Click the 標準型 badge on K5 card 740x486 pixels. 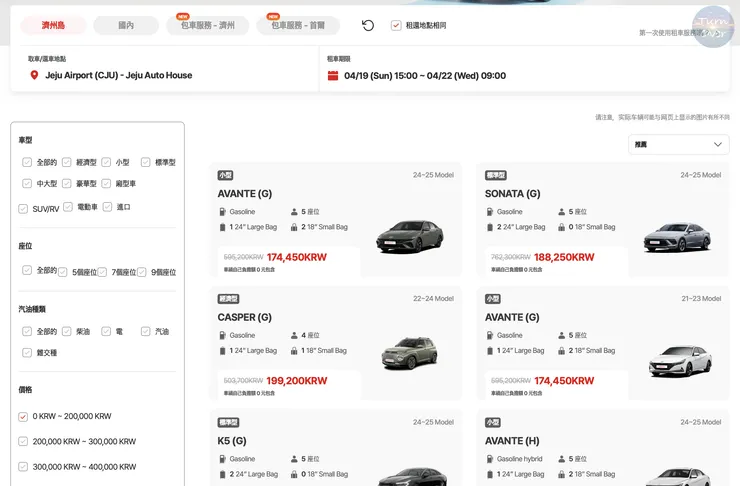[228, 422]
